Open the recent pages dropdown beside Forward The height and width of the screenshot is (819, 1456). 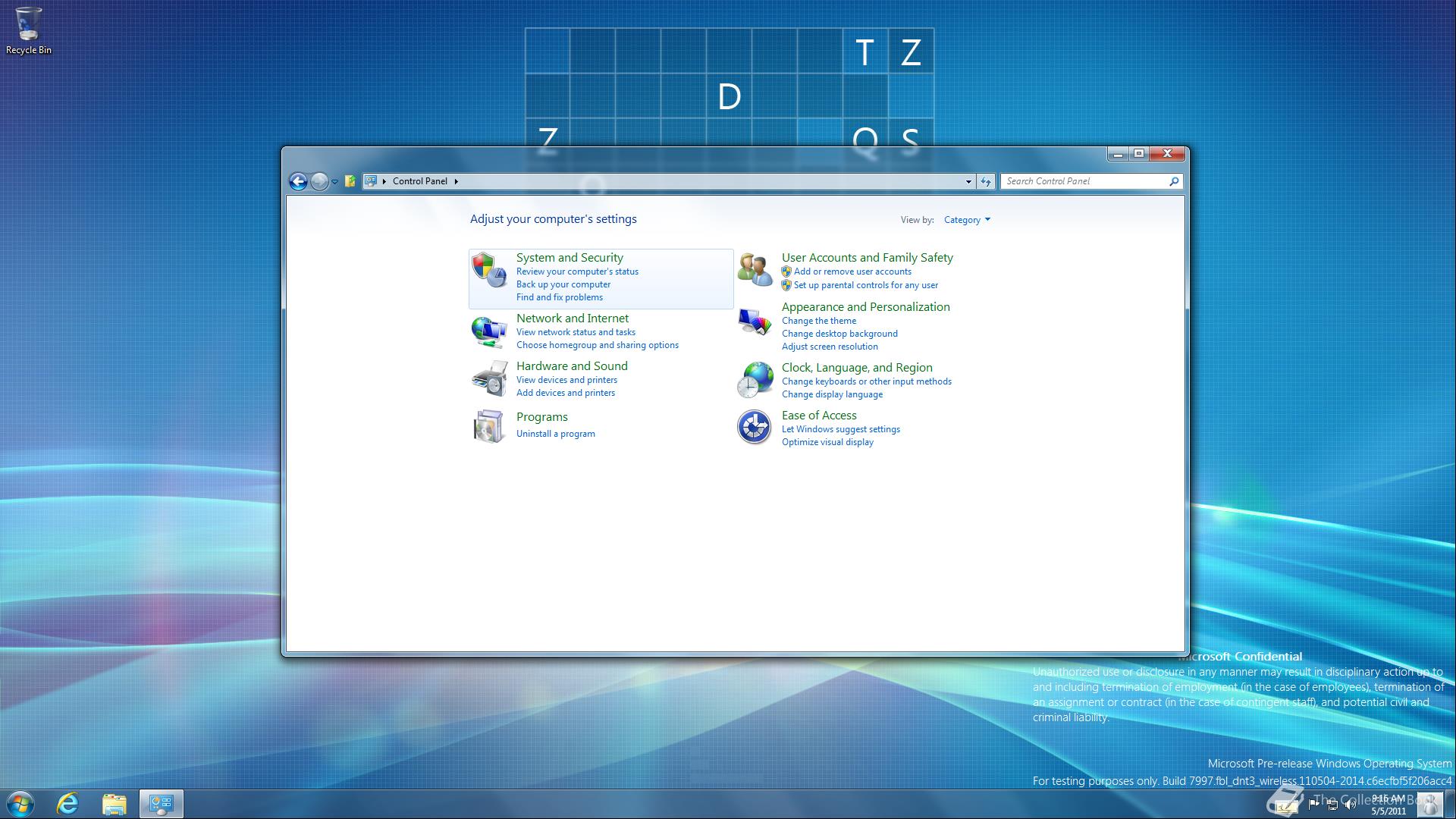(x=334, y=182)
